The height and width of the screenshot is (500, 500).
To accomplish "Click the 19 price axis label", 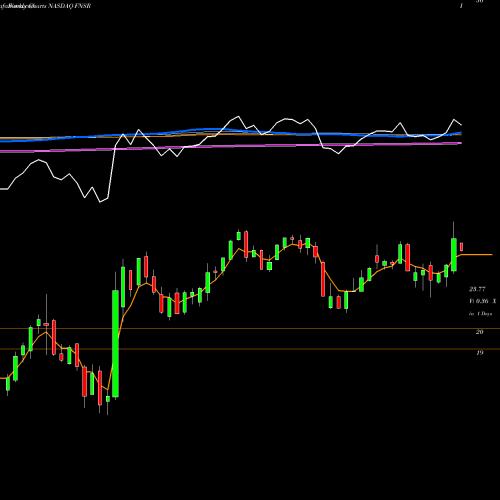I will [x=479, y=352].
